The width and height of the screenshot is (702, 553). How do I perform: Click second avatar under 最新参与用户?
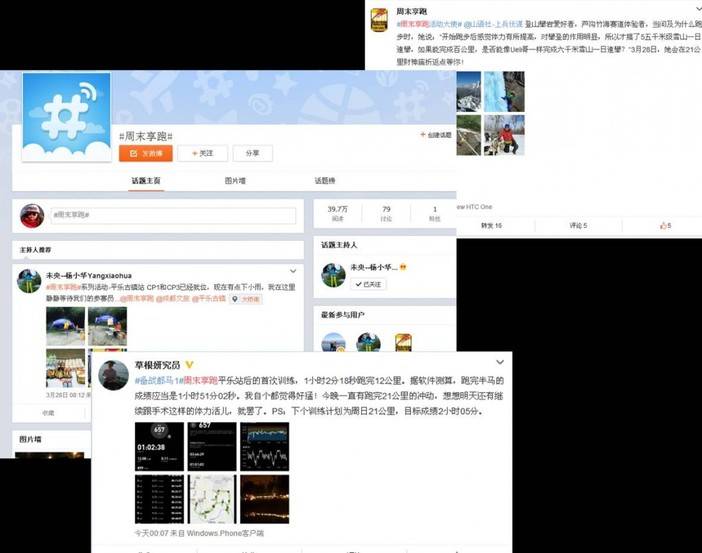point(368,343)
